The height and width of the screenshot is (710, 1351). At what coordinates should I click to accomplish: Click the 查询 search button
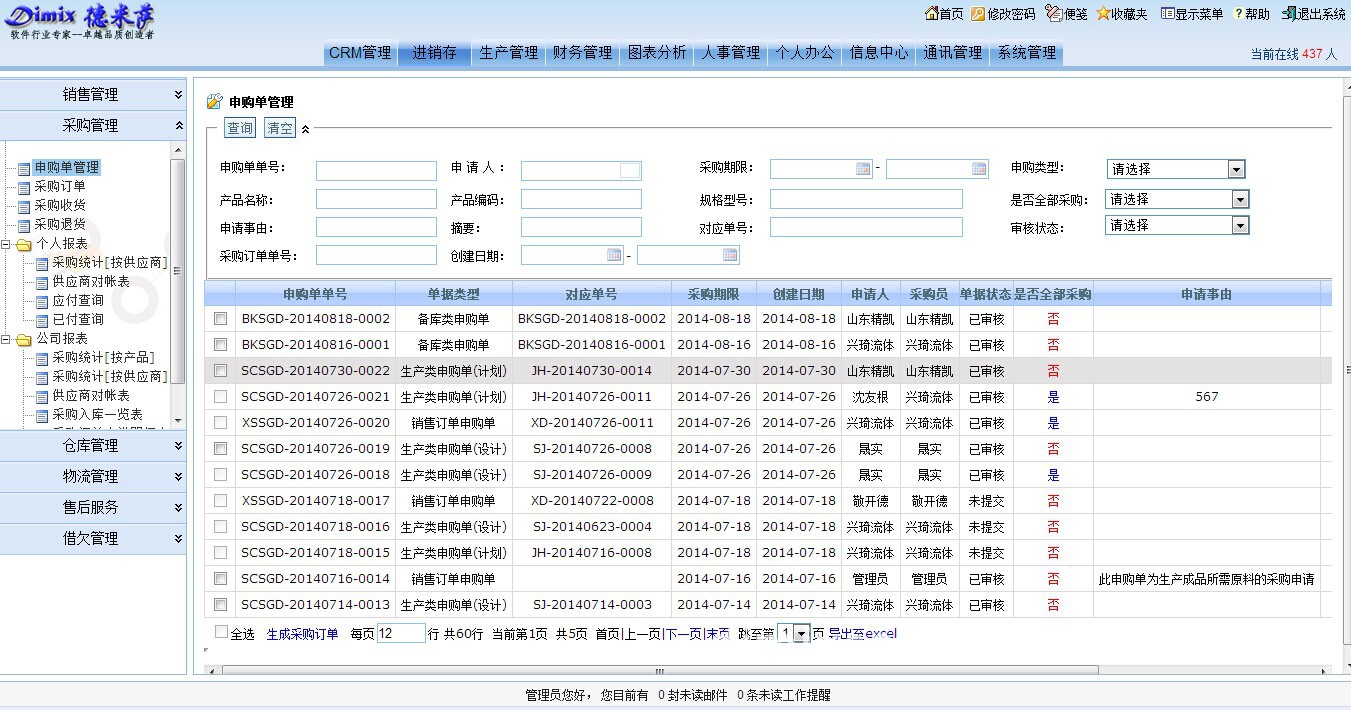pyautogui.click(x=240, y=128)
